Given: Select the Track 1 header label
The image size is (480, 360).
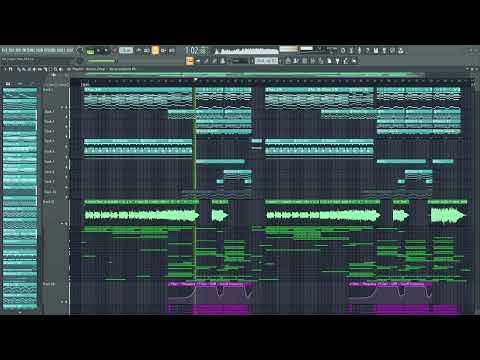Looking at the screenshot, I should coord(48,90).
